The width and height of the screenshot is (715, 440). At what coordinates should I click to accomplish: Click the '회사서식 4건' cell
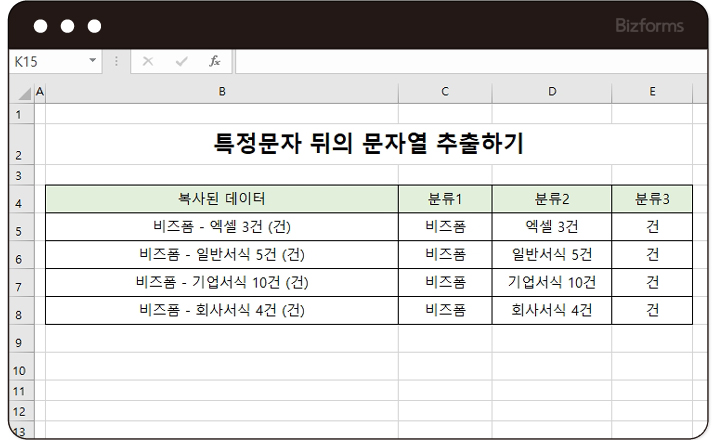(x=552, y=311)
